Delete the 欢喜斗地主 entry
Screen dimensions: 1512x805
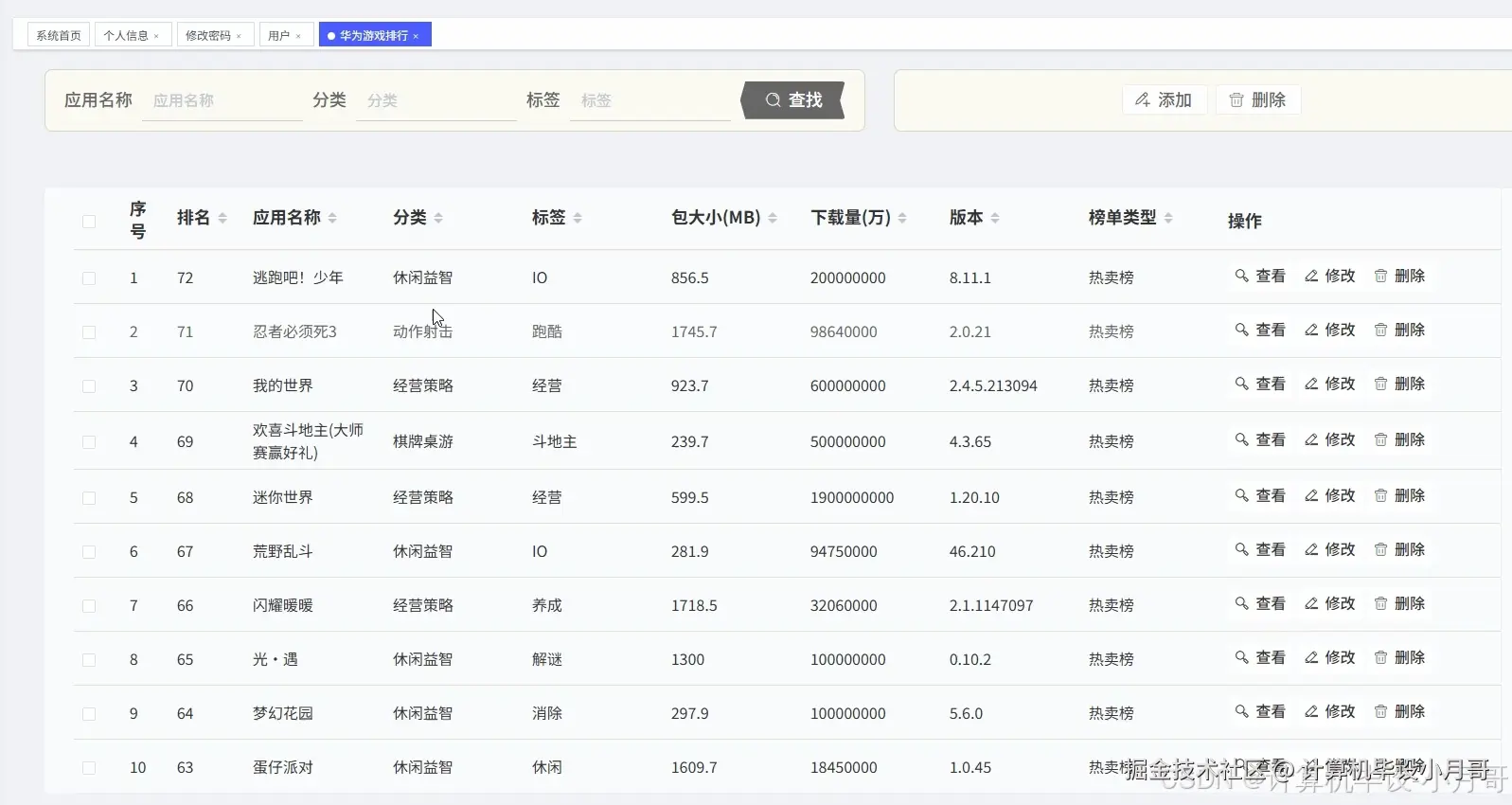1399,439
